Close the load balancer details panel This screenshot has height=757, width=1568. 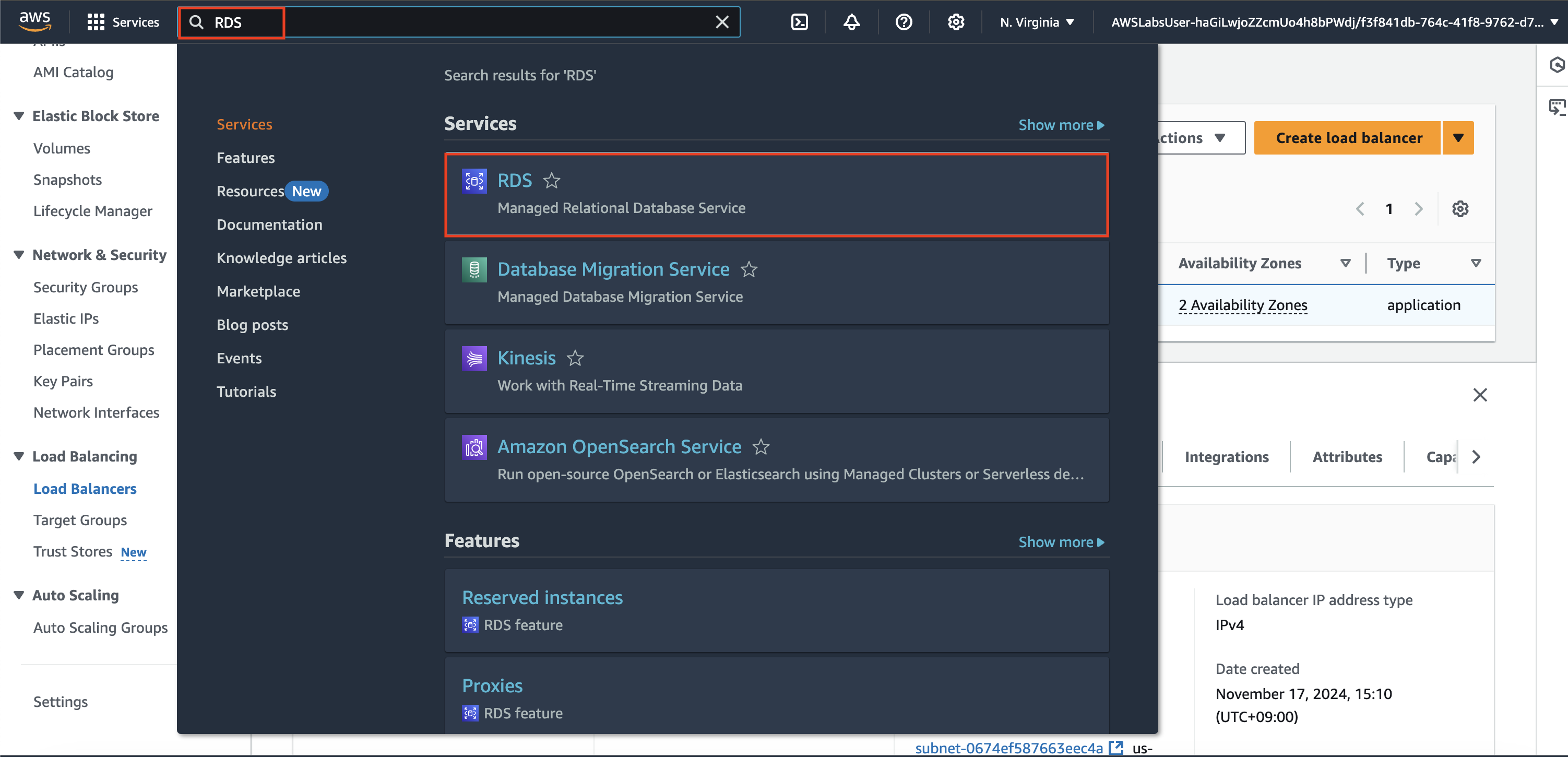pyautogui.click(x=1480, y=395)
